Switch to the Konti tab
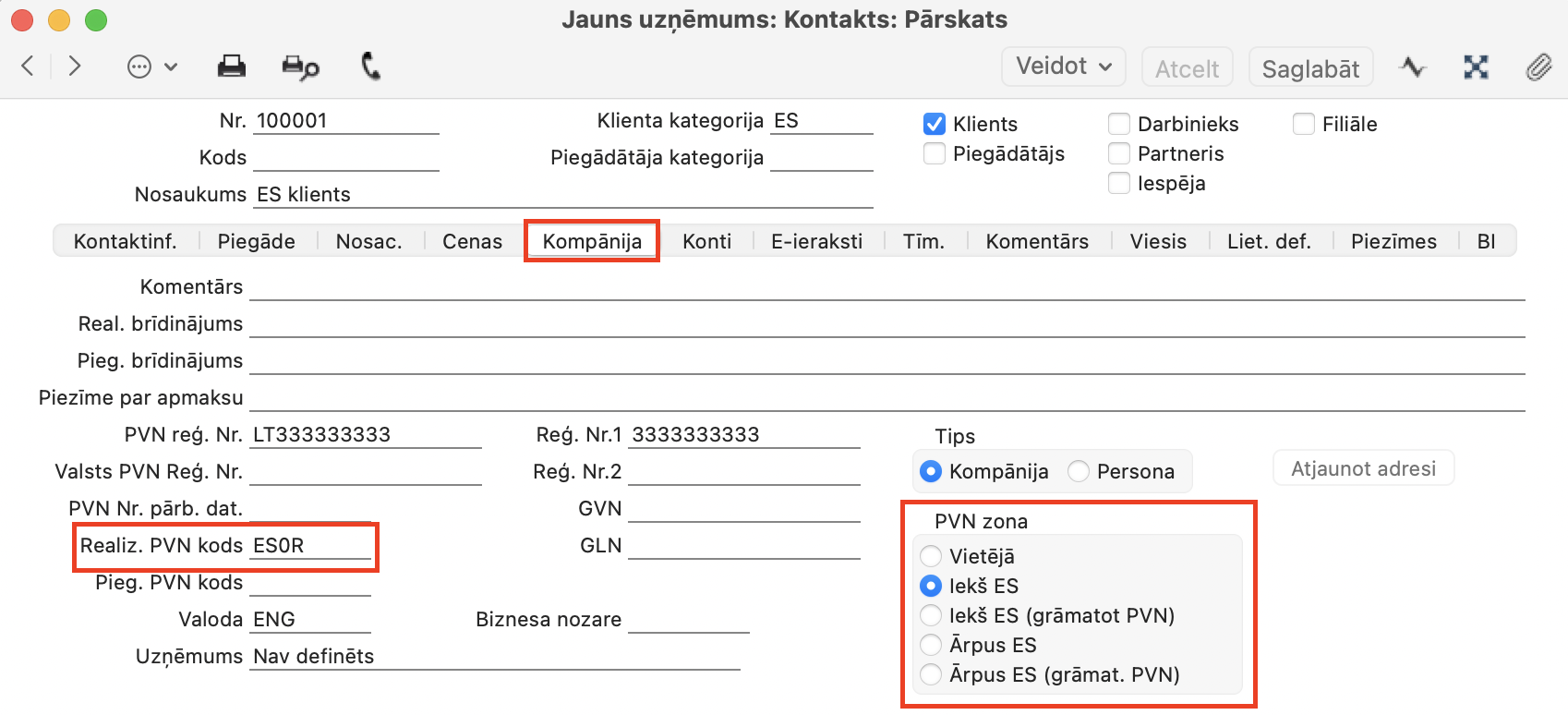Viewport: 1568px width, 715px height. click(706, 241)
